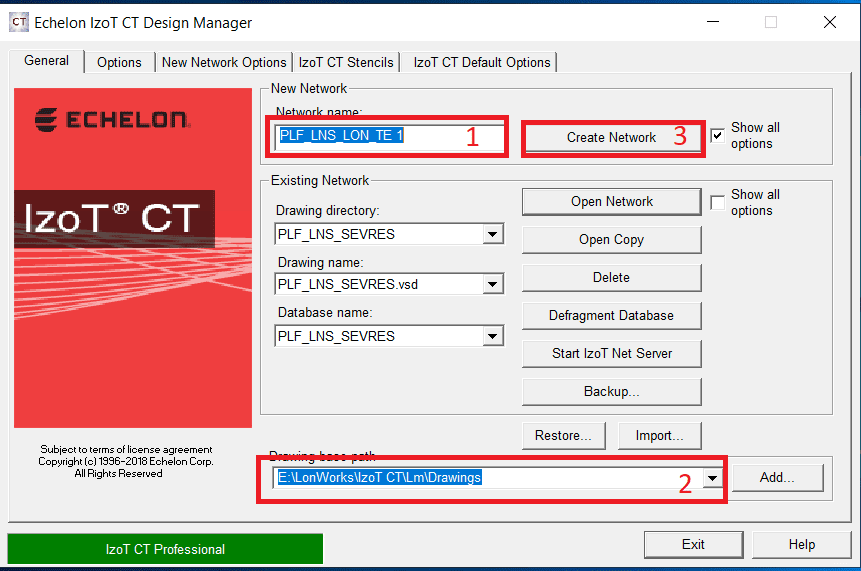
Task: Expand the Database name combo box
Action: [x=492, y=337]
